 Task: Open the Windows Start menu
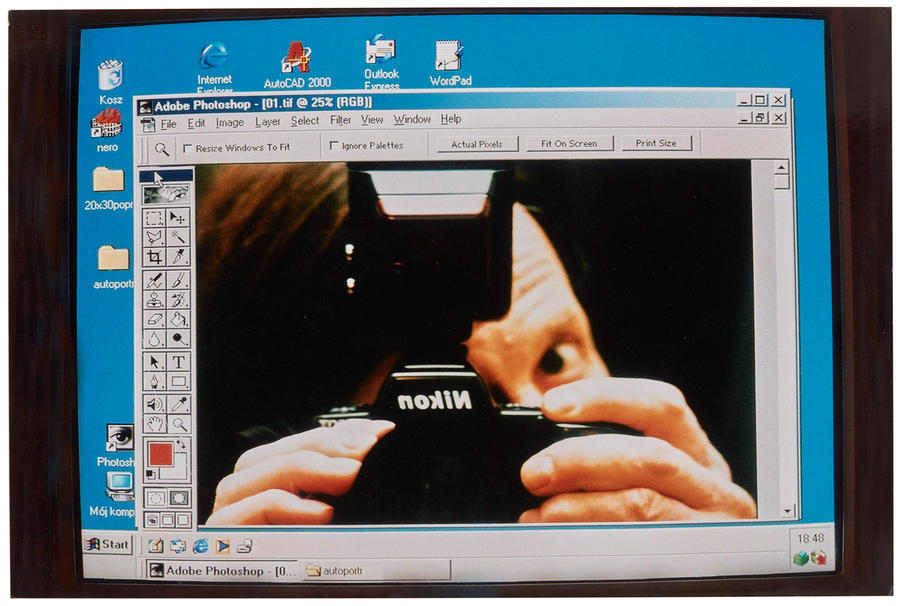(108, 544)
